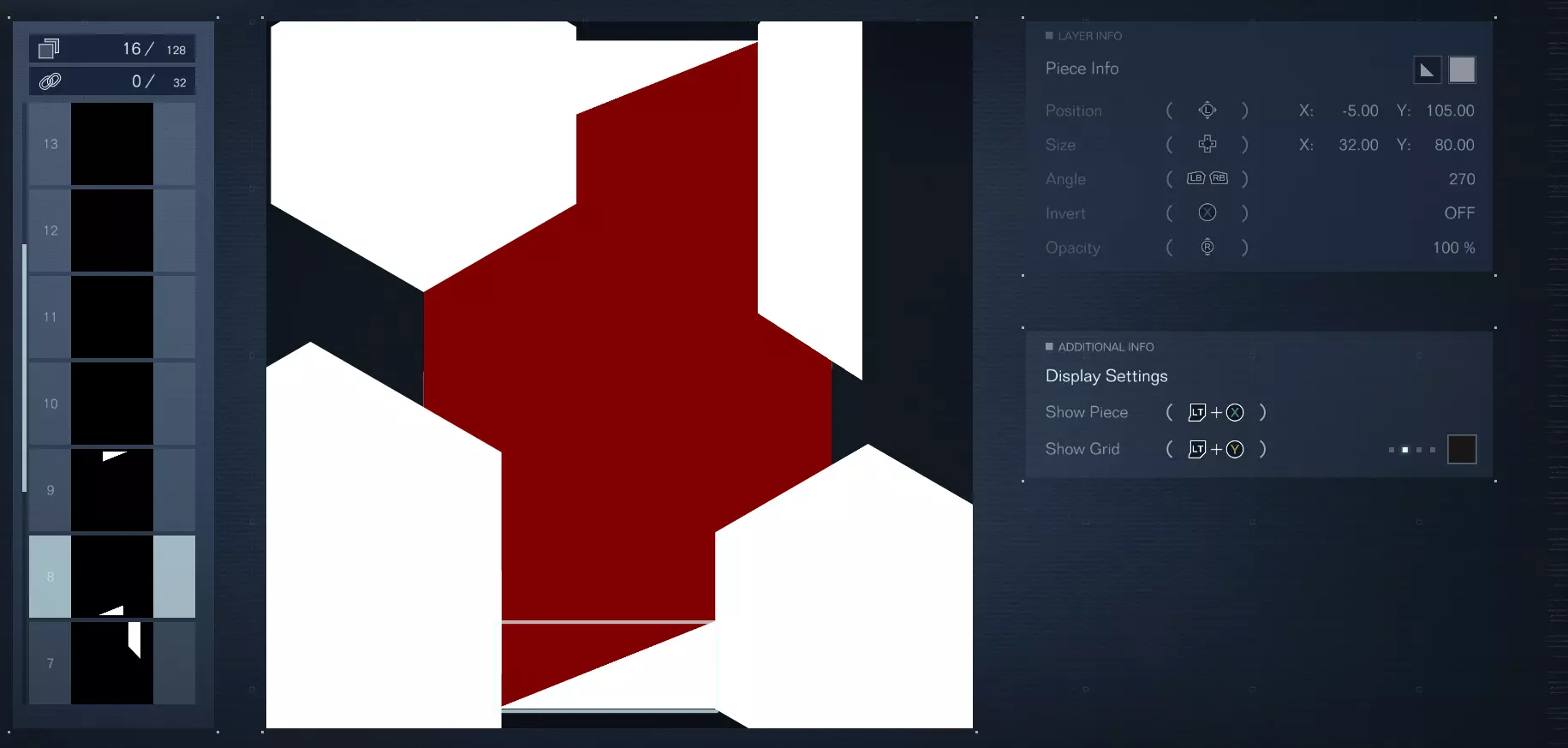Click the layer stack count icon
The height and width of the screenshot is (748, 1568).
click(50, 49)
